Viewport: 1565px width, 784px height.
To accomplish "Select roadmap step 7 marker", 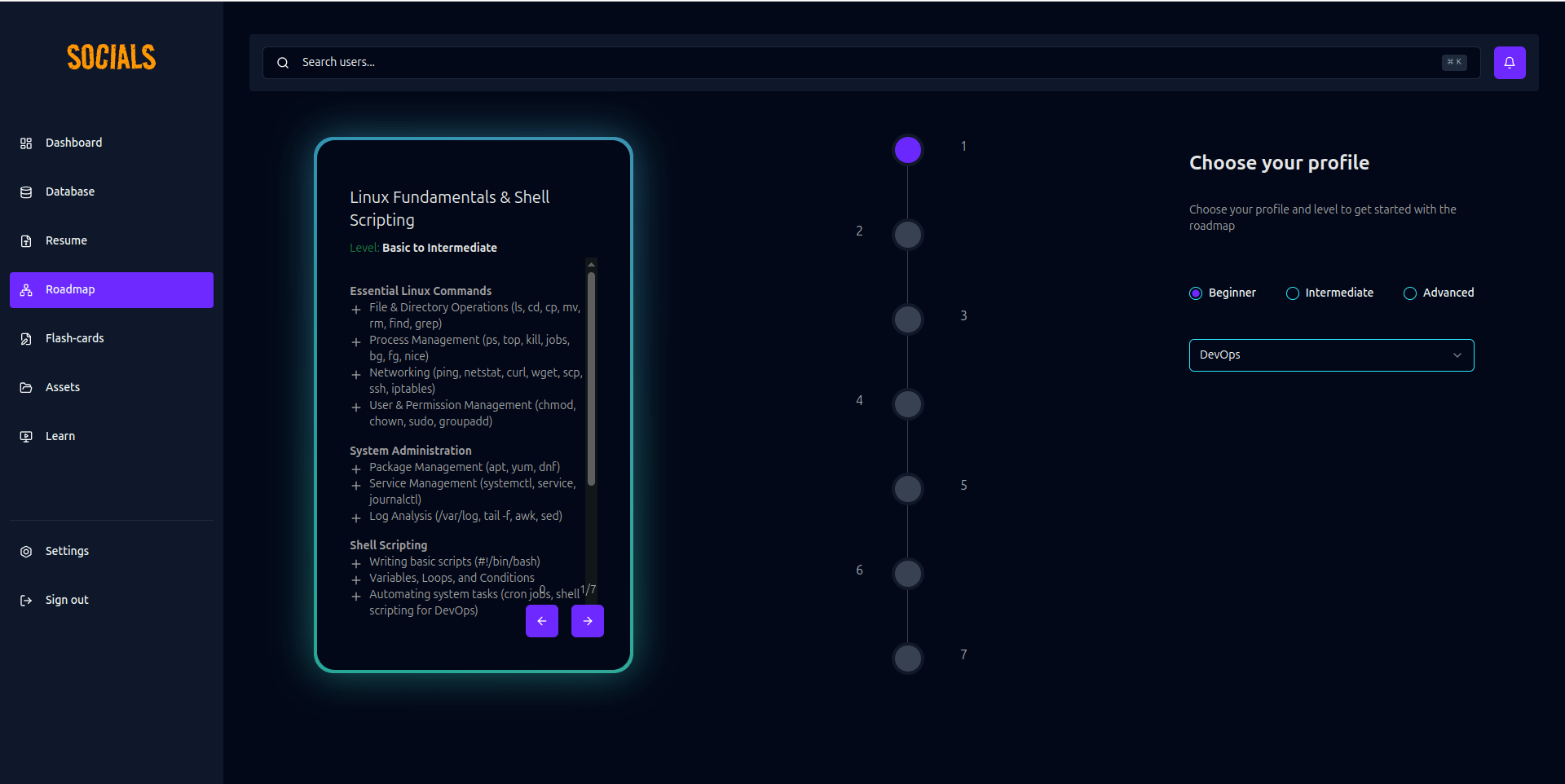I will click(908, 658).
